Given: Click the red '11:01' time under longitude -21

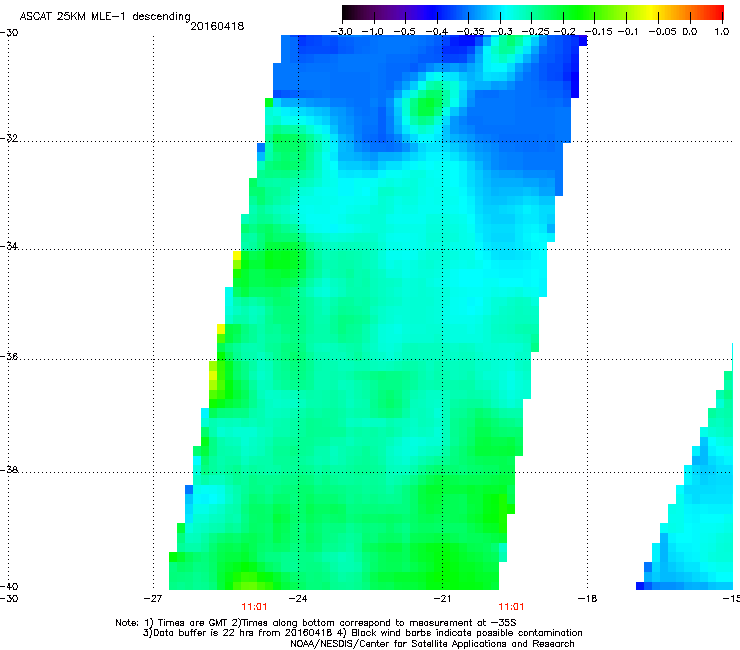Looking at the screenshot, I should click(512, 607).
